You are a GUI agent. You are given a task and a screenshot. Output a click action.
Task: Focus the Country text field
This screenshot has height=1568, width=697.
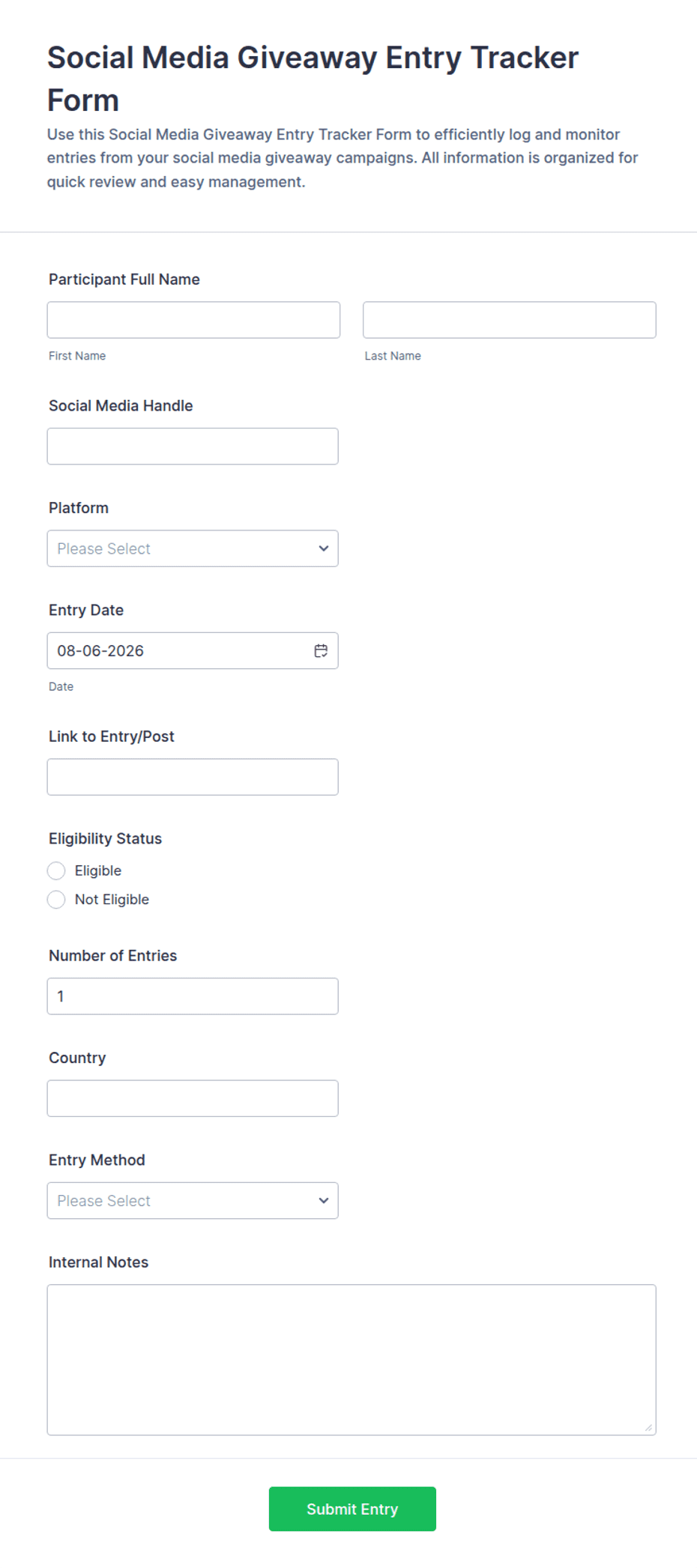pyautogui.click(x=193, y=1098)
